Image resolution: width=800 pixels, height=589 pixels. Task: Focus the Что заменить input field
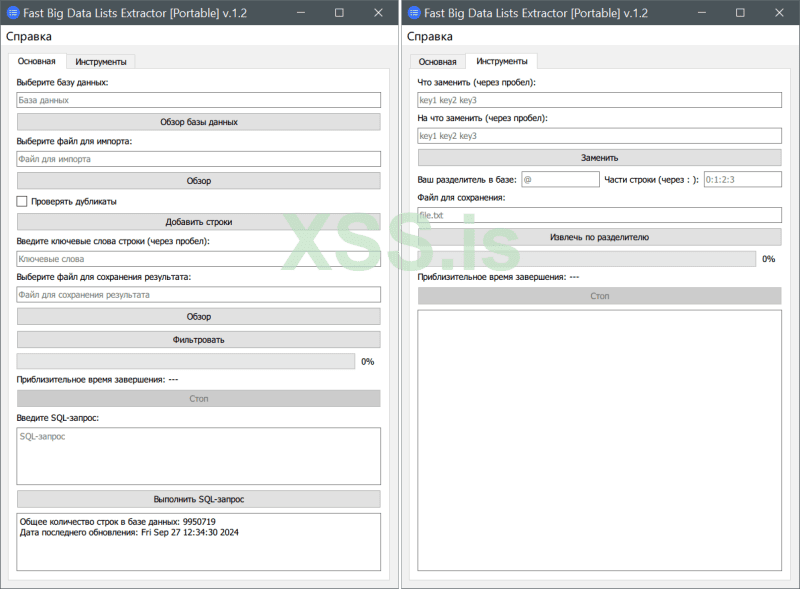(x=599, y=100)
